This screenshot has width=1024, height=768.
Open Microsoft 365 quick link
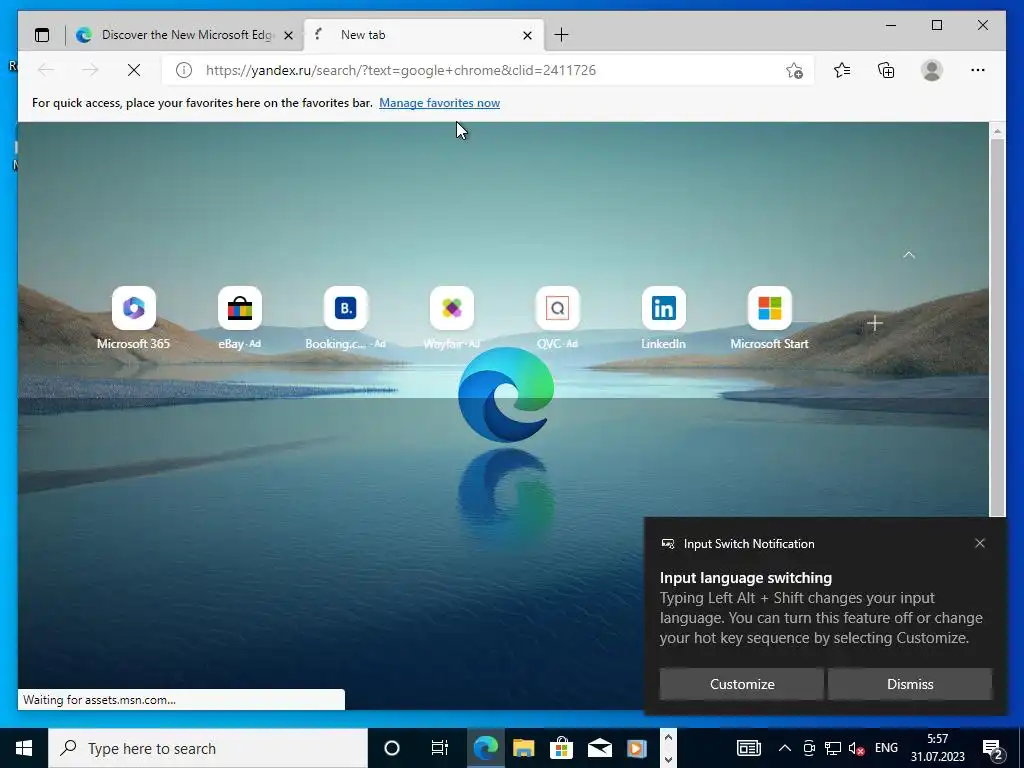pos(133,318)
